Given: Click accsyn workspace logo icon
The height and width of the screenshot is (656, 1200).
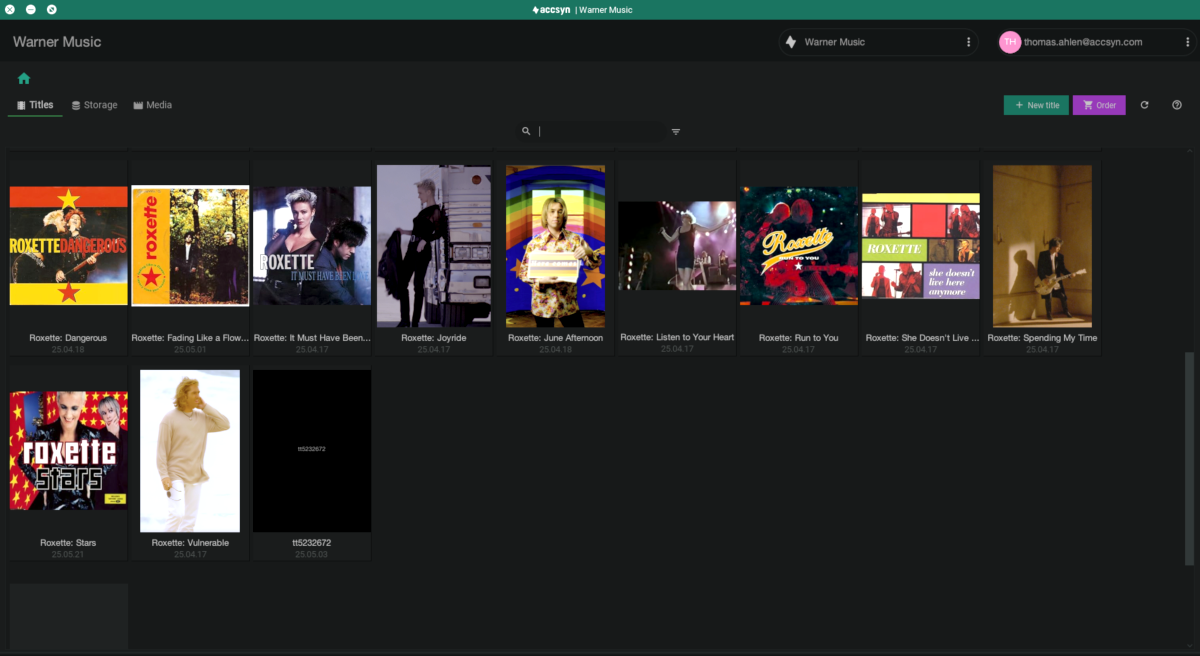Looking at the screenshot, I should [x=791, y=42].
